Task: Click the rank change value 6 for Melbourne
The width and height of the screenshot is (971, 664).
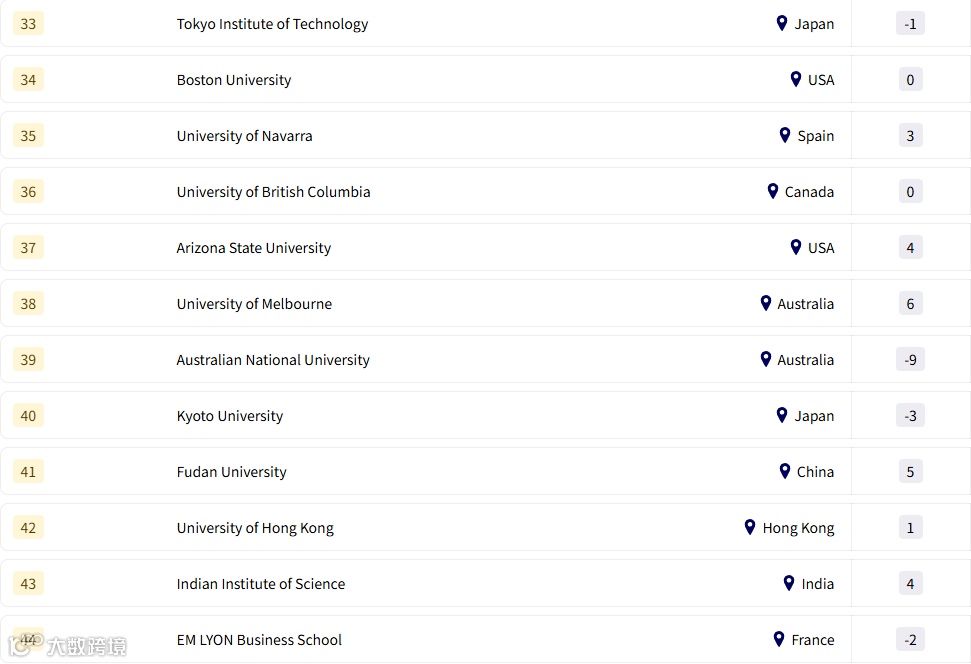Action: (x=910, y=304)
